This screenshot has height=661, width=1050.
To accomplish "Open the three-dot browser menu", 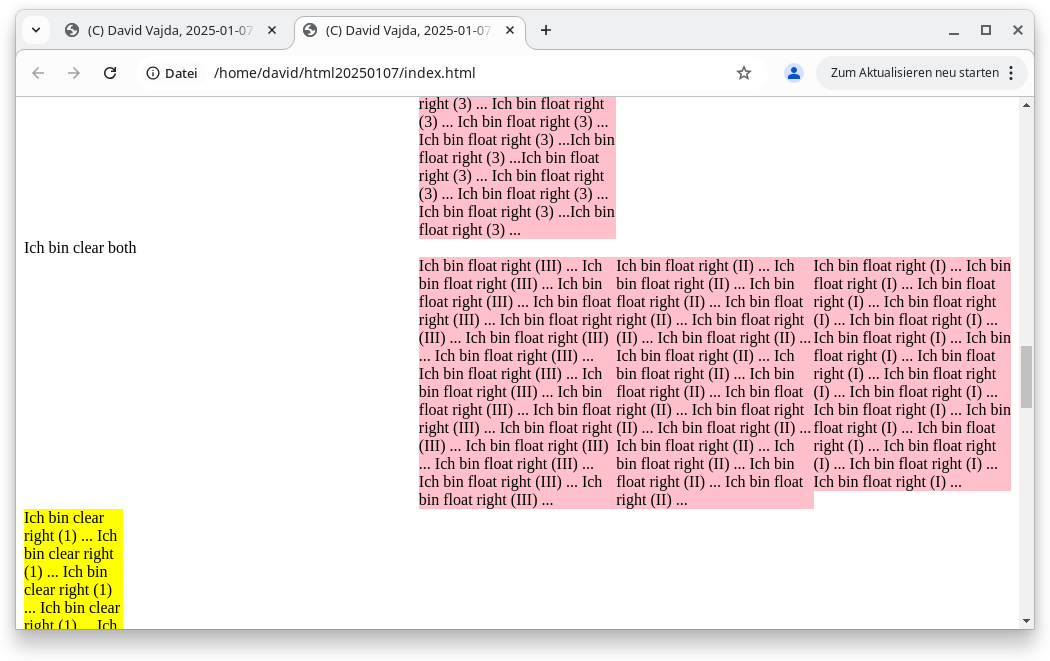I will pyautogui.click(x=1013, y=73).
